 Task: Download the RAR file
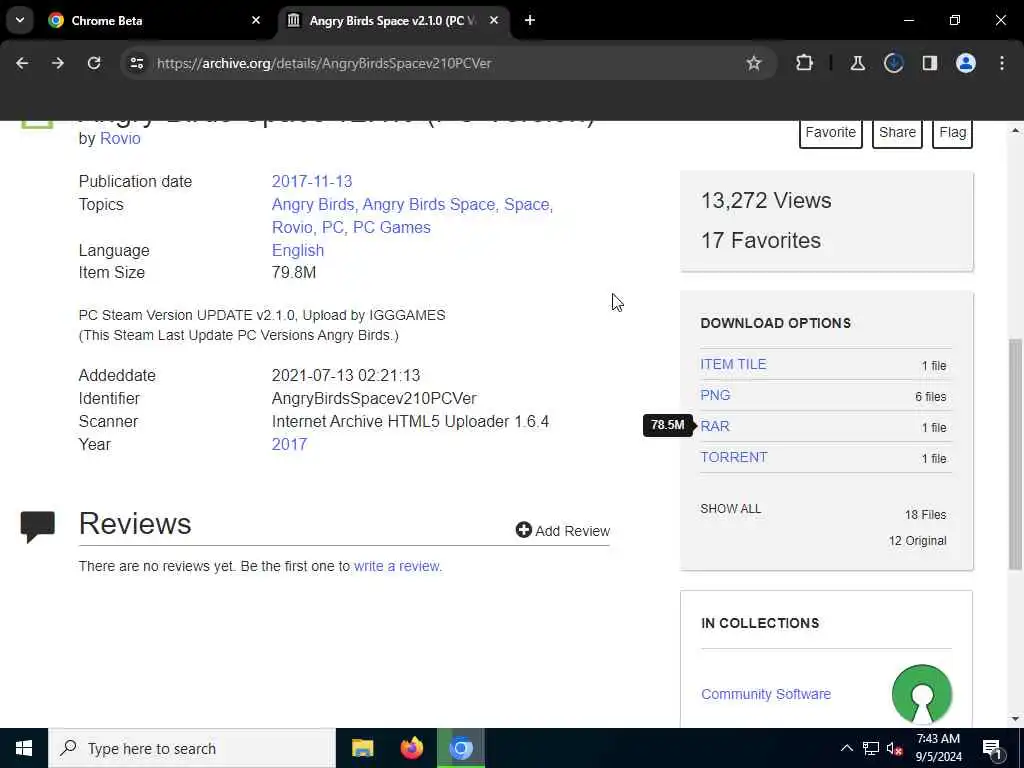tap(714, 426)
